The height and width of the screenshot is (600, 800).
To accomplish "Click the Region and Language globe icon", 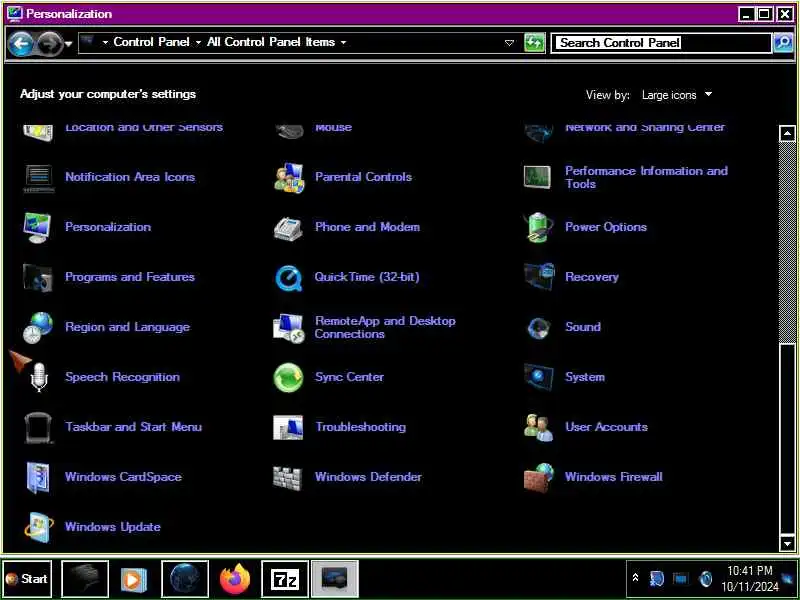I will pos(38,328).
